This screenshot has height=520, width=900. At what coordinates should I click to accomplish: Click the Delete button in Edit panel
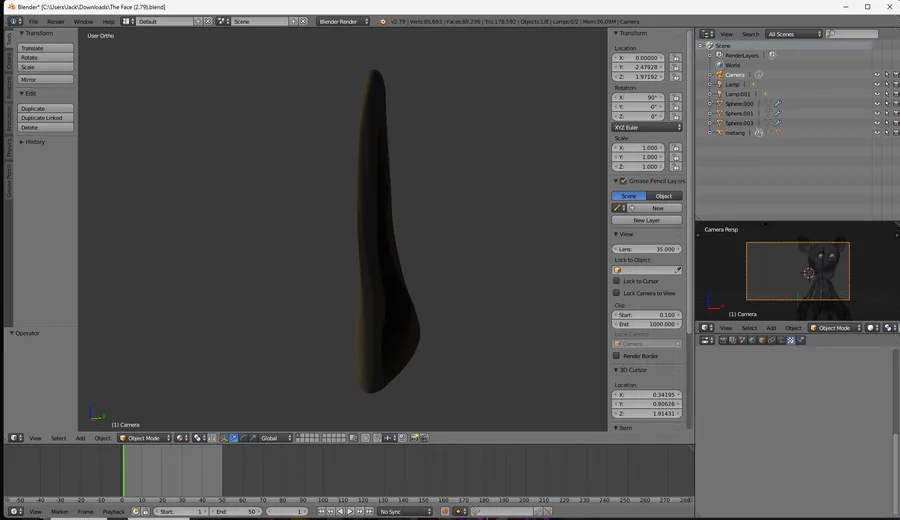pyautogui.click(x=45, y=127)
